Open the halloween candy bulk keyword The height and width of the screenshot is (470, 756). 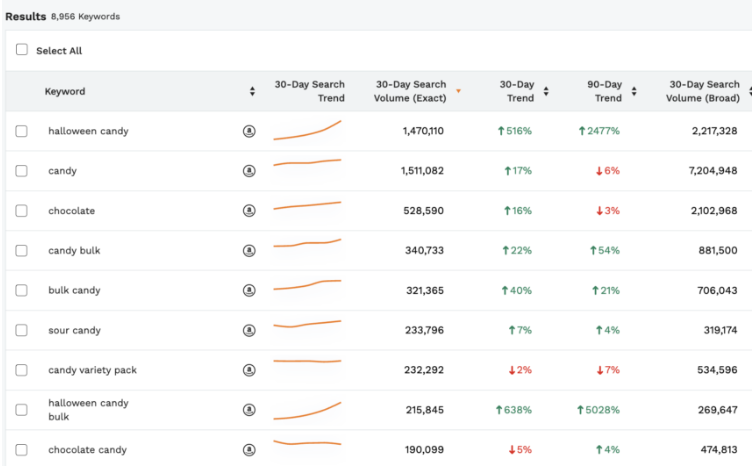point(88,410)
